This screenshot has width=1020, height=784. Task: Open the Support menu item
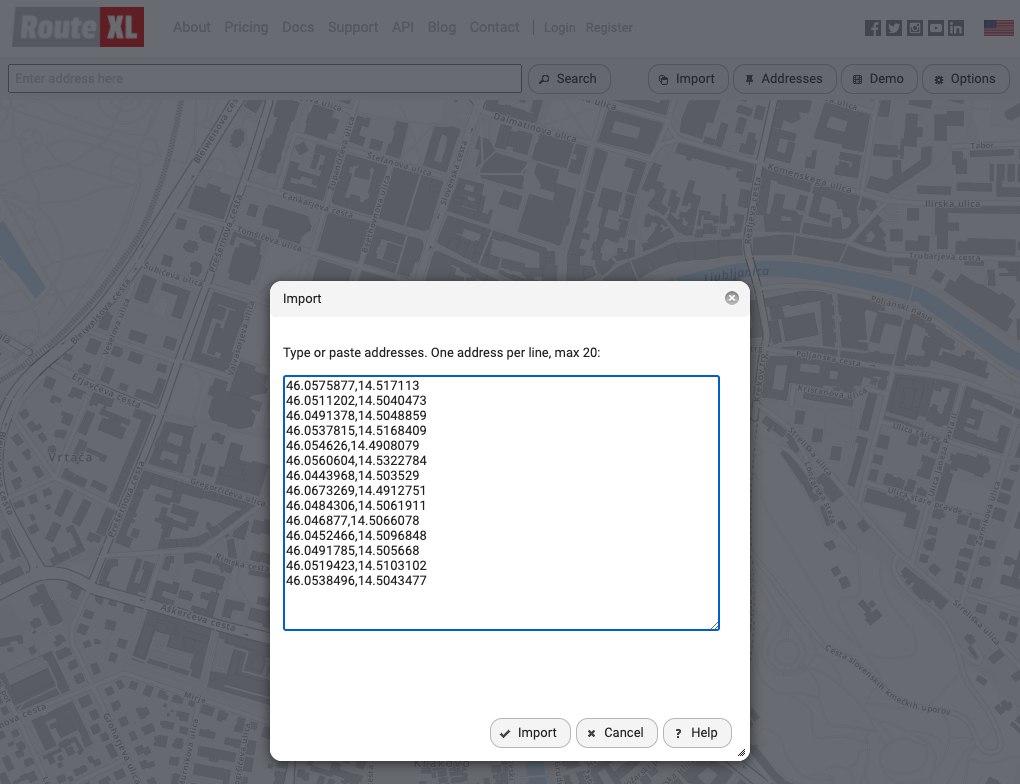coord(353,27)
